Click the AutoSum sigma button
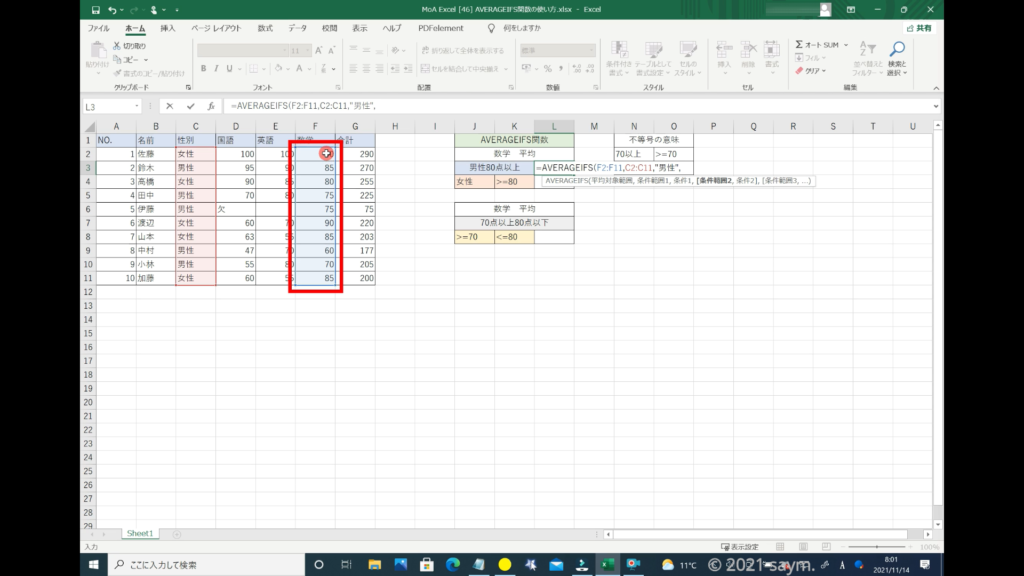 (800, 45)
